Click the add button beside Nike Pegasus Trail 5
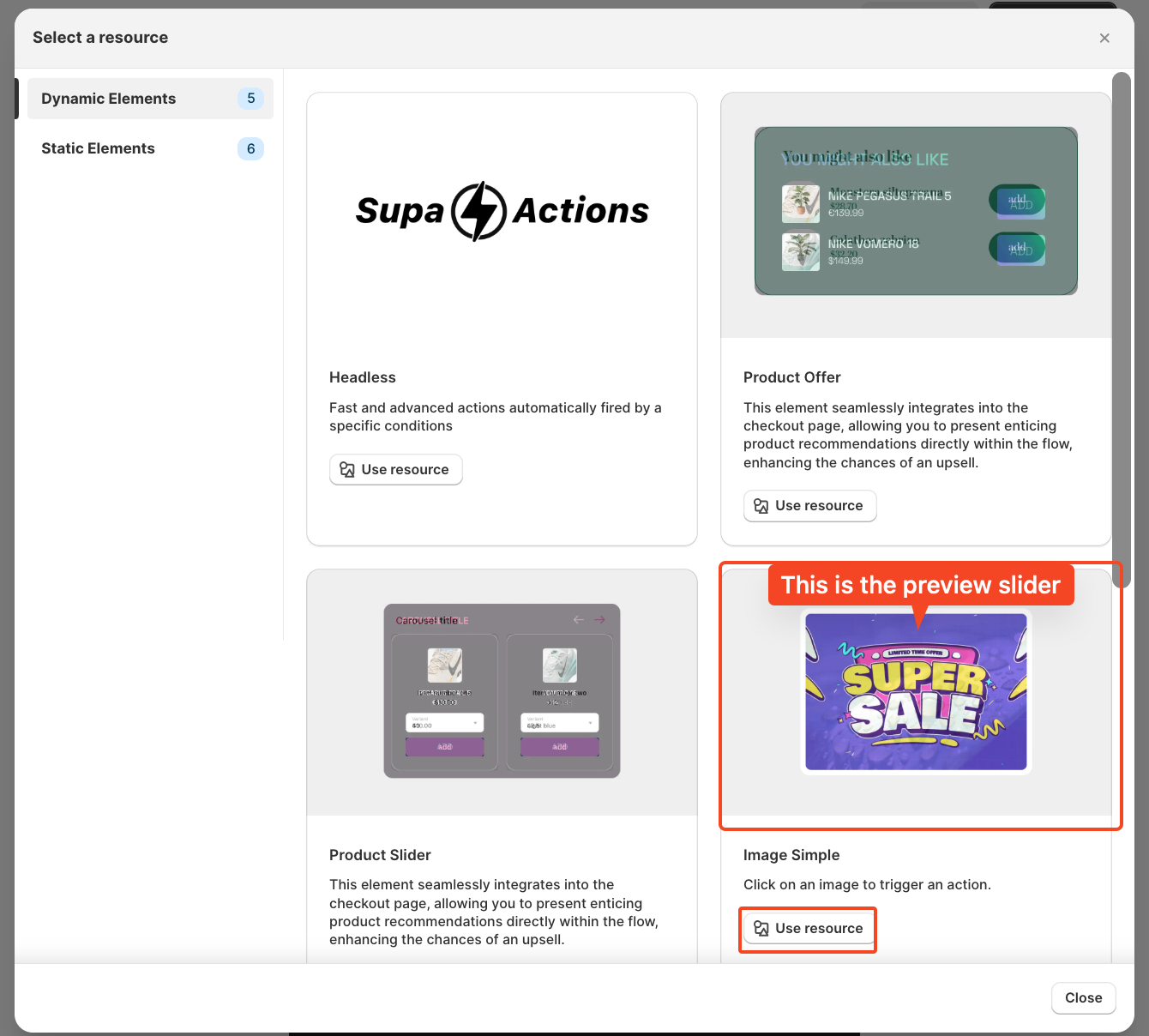This screenshot has width=1149, height=1036. point(1017,202)
